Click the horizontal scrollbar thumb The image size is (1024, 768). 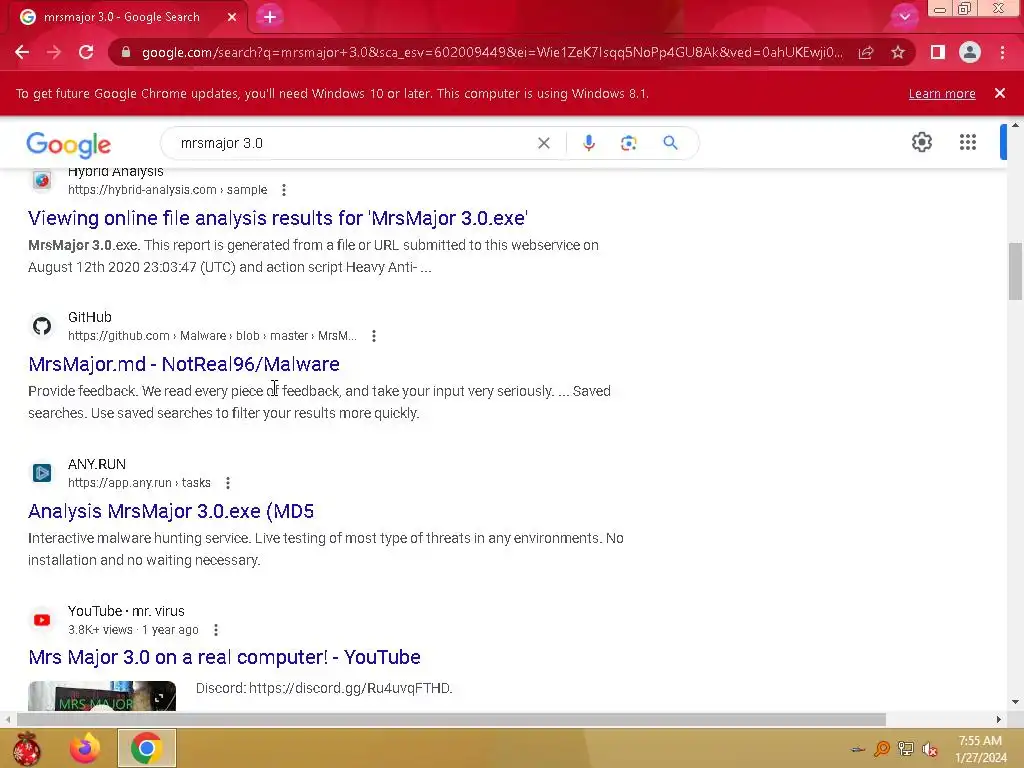(451, 720)
